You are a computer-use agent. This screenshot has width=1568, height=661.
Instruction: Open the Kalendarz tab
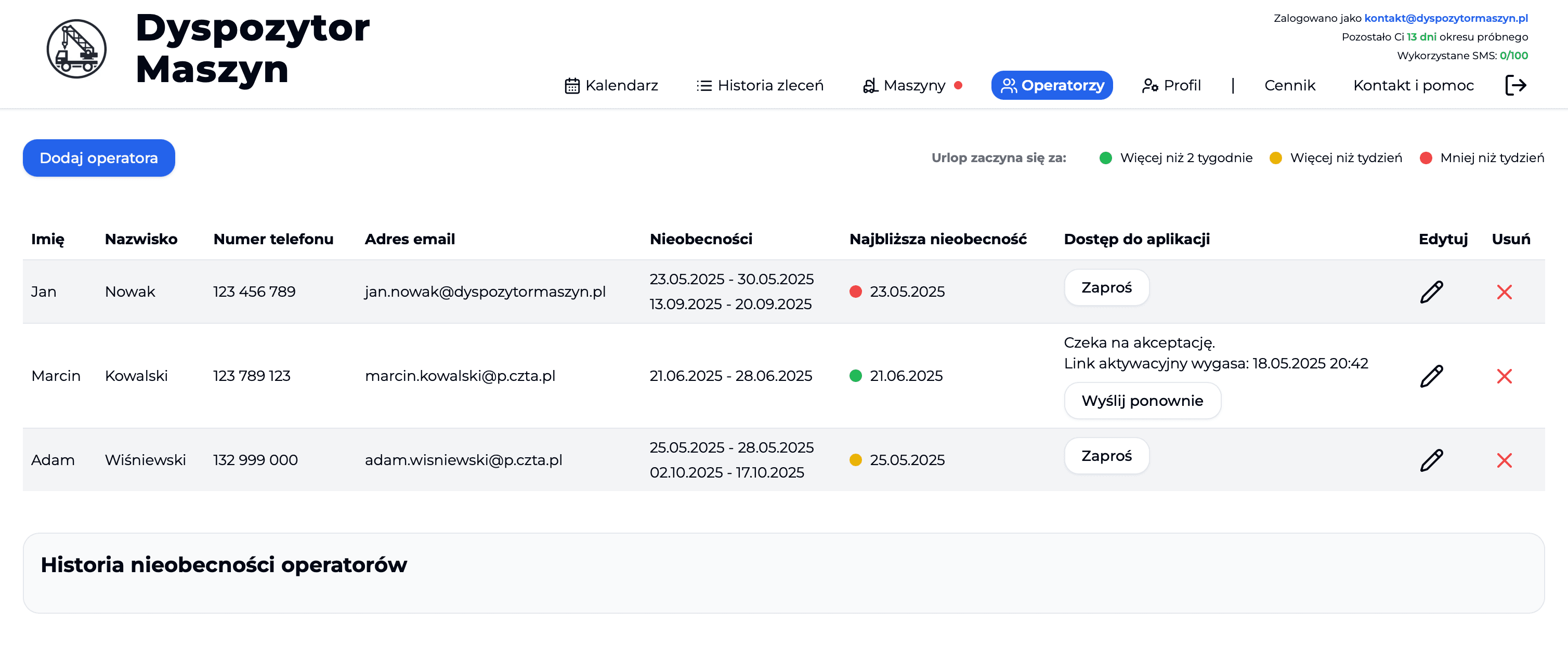611,85
